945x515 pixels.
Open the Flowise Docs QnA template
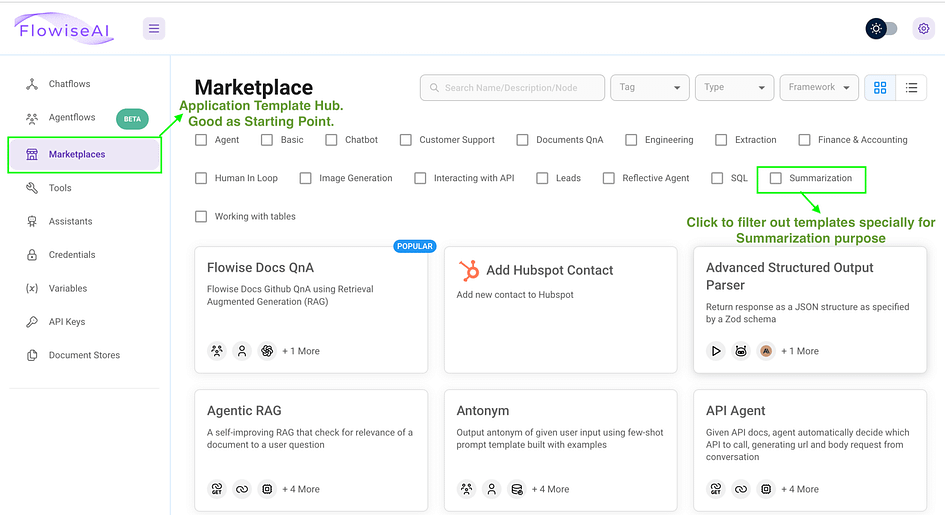(311, 310)
